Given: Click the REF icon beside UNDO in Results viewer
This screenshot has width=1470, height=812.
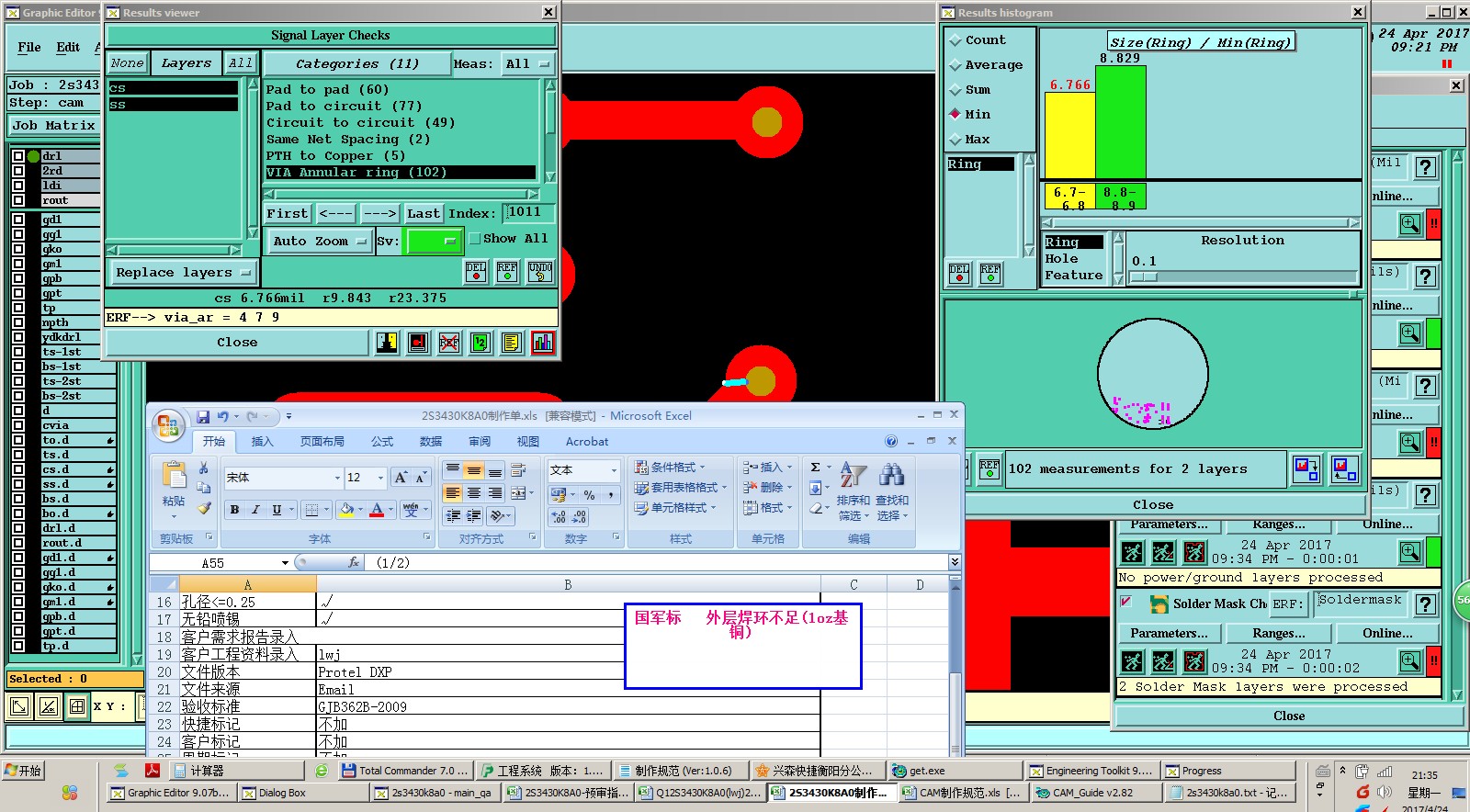Looking at the screenshot, I should pos(507,272).
